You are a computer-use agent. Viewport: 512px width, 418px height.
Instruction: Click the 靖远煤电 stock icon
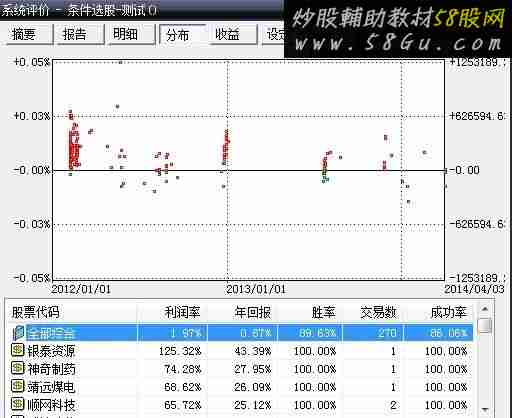click(x=18, y=386)
